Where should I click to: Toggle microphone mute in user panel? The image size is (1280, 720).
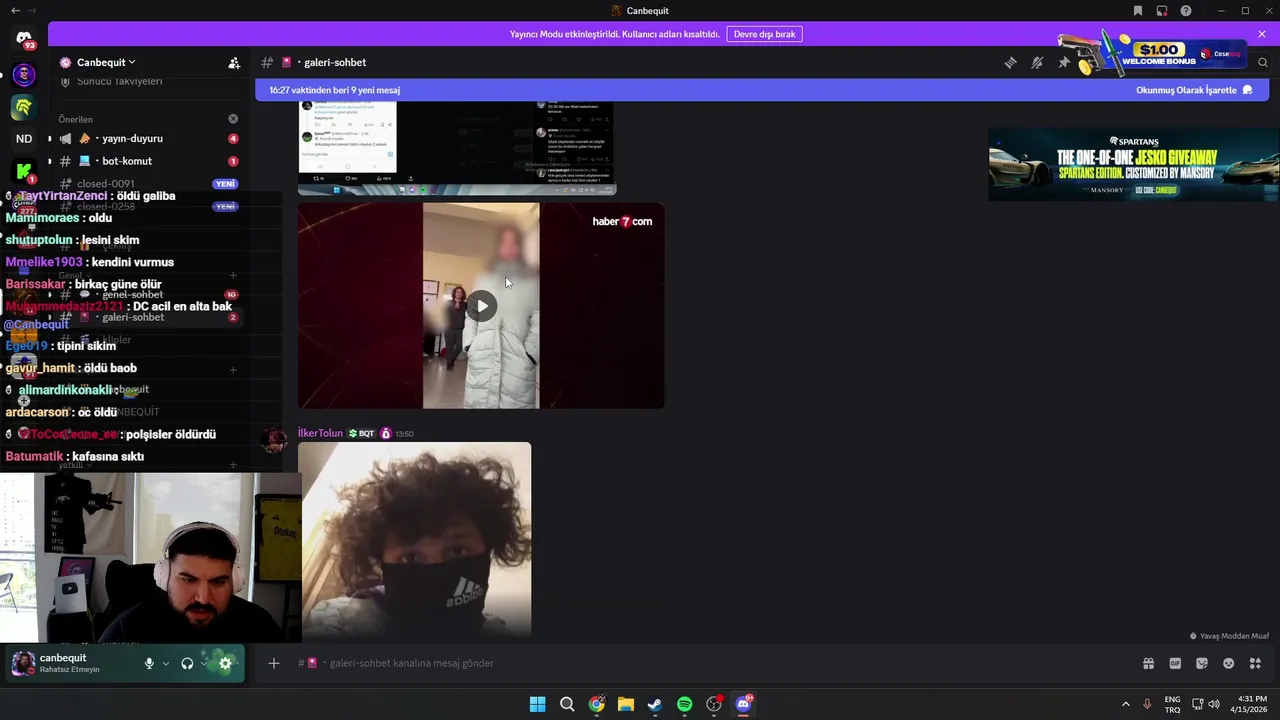coord(149,663)
